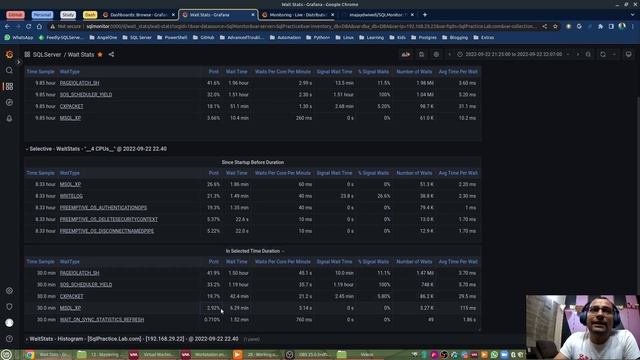
Task: Open PREEMPTIVE_OS_DISCONNECTNAMEDPIPE link
Action: tap(107, 231)
